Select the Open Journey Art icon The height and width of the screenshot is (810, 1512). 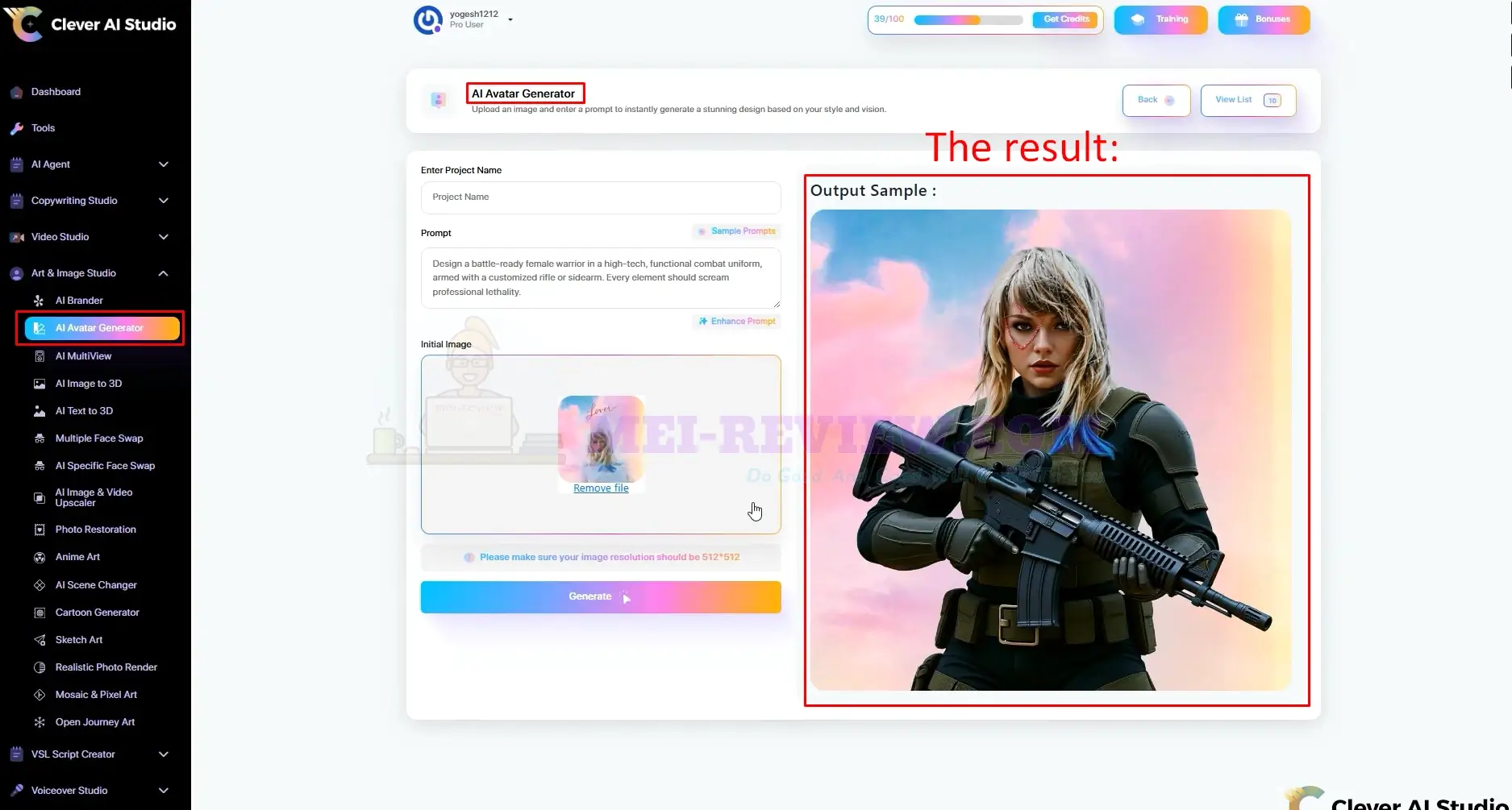click(39, 722)
